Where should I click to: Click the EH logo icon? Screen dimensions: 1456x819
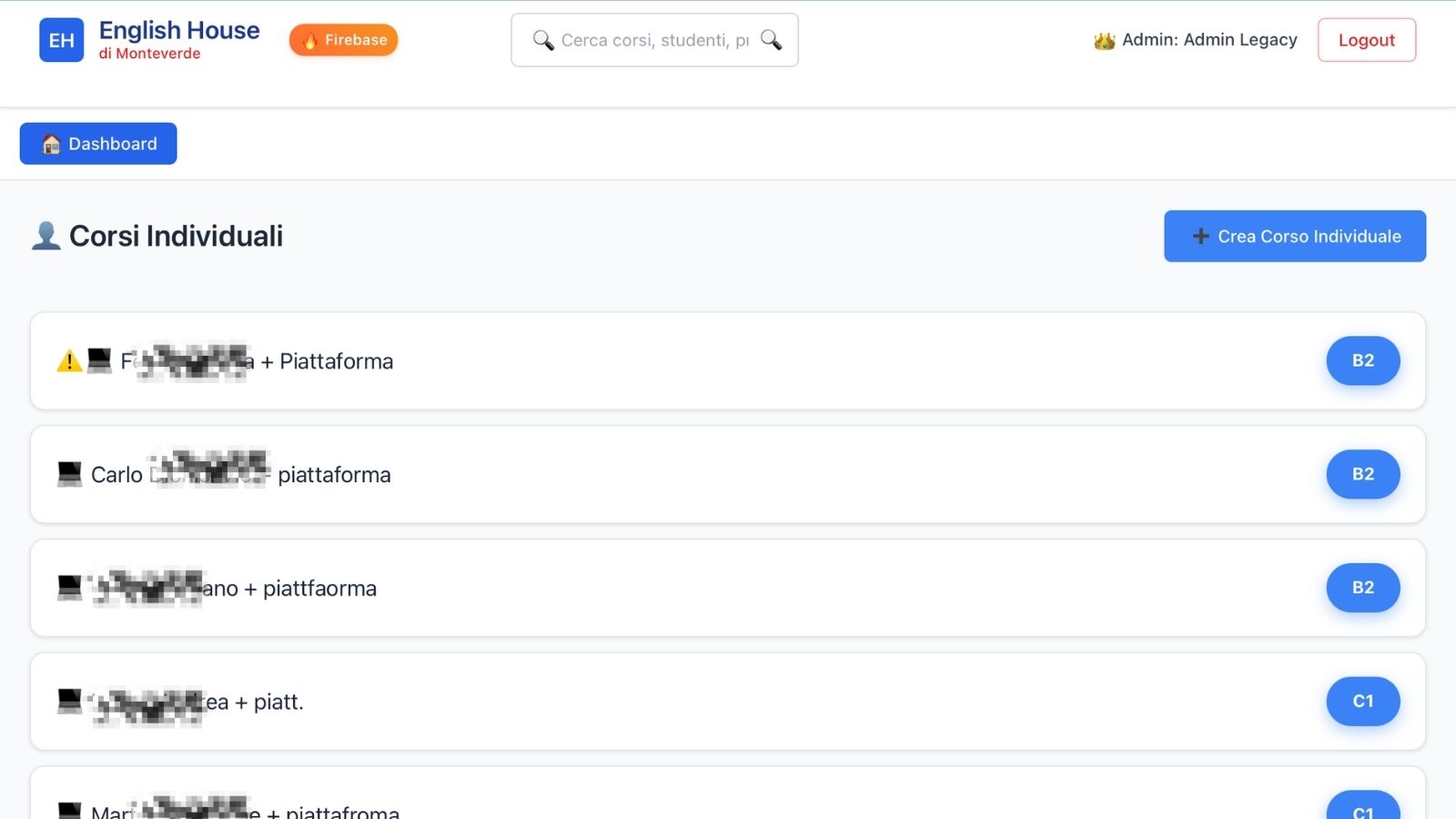point(61,40)
